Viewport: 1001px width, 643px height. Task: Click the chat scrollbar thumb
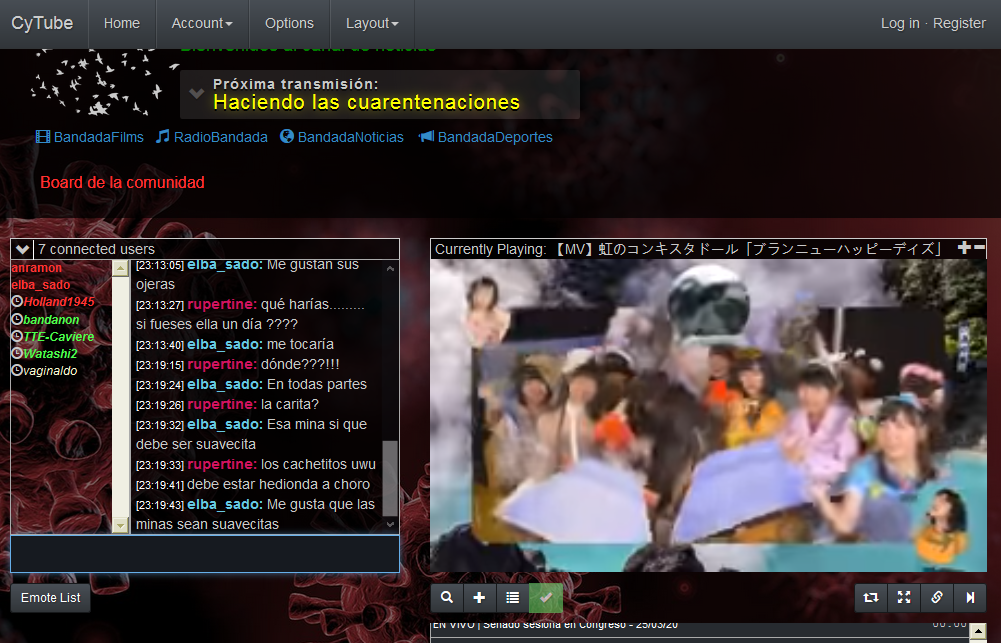pos(390,478)
